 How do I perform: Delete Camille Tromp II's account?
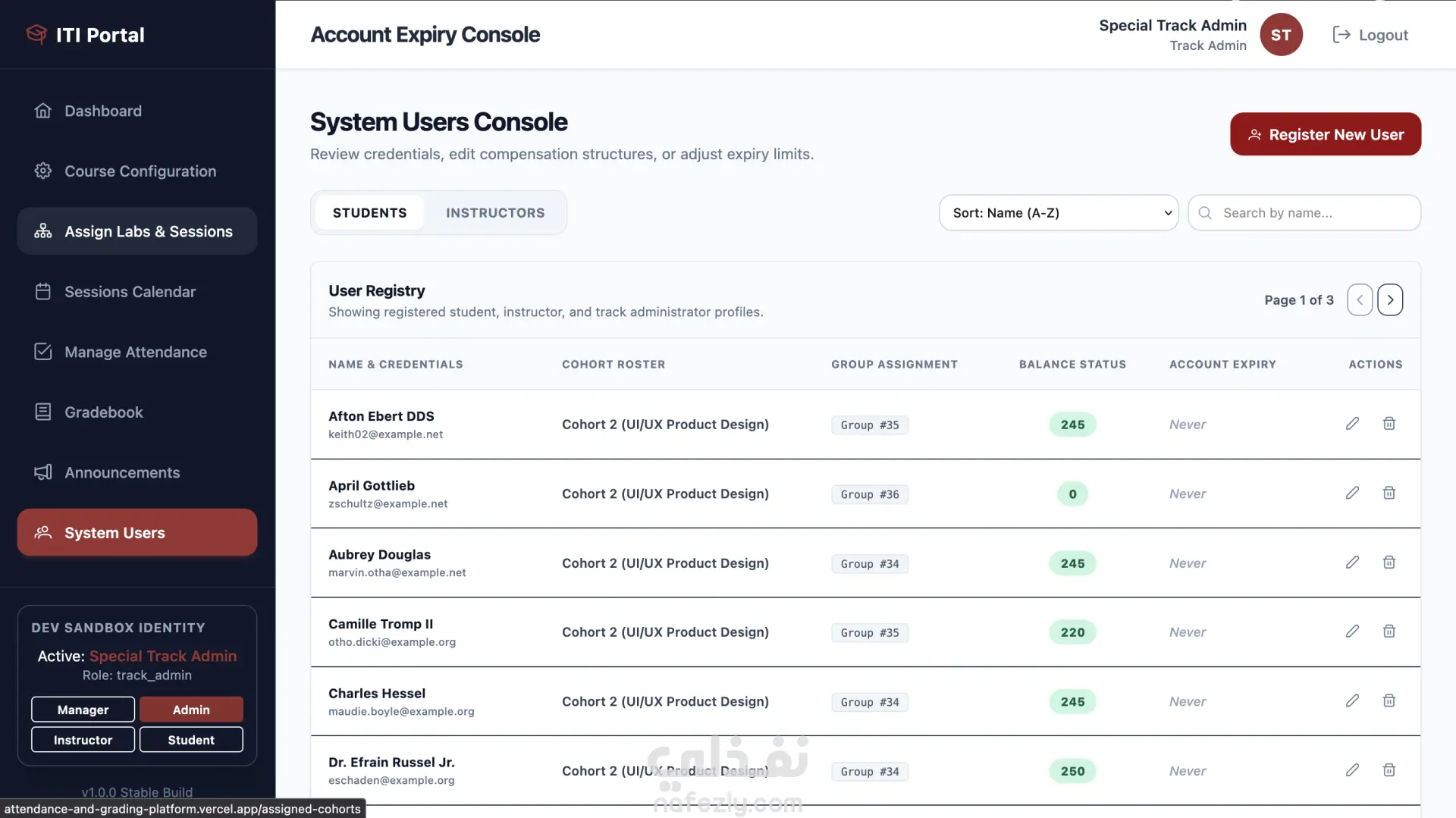point(1389,632)
